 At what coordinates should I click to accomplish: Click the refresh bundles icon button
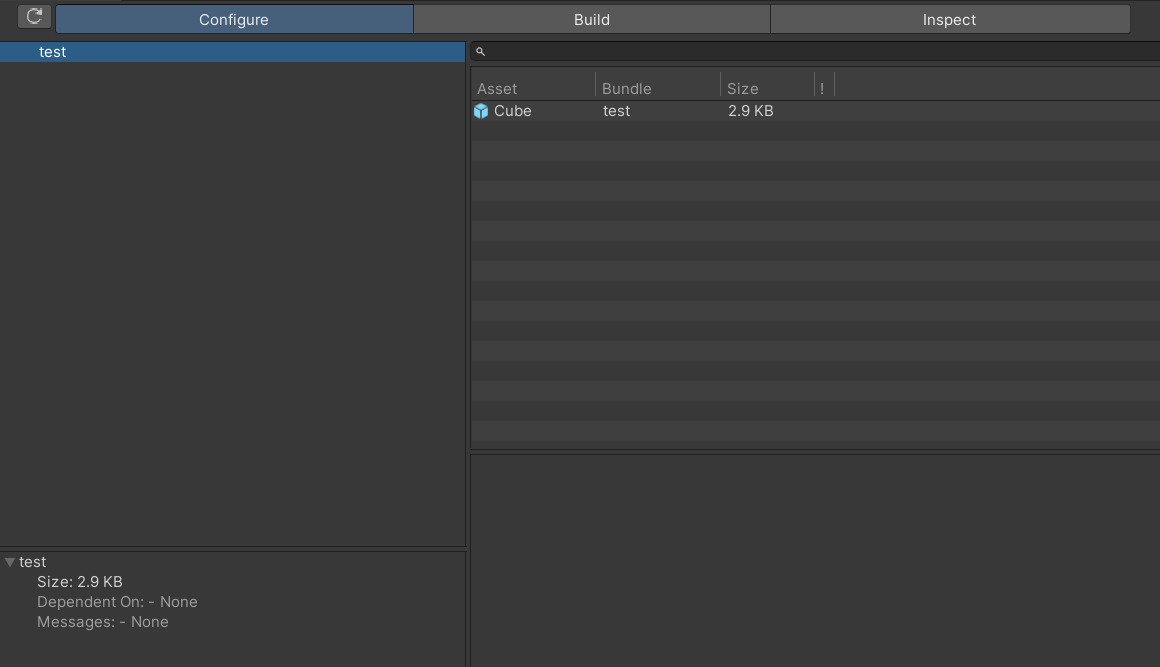34,16
